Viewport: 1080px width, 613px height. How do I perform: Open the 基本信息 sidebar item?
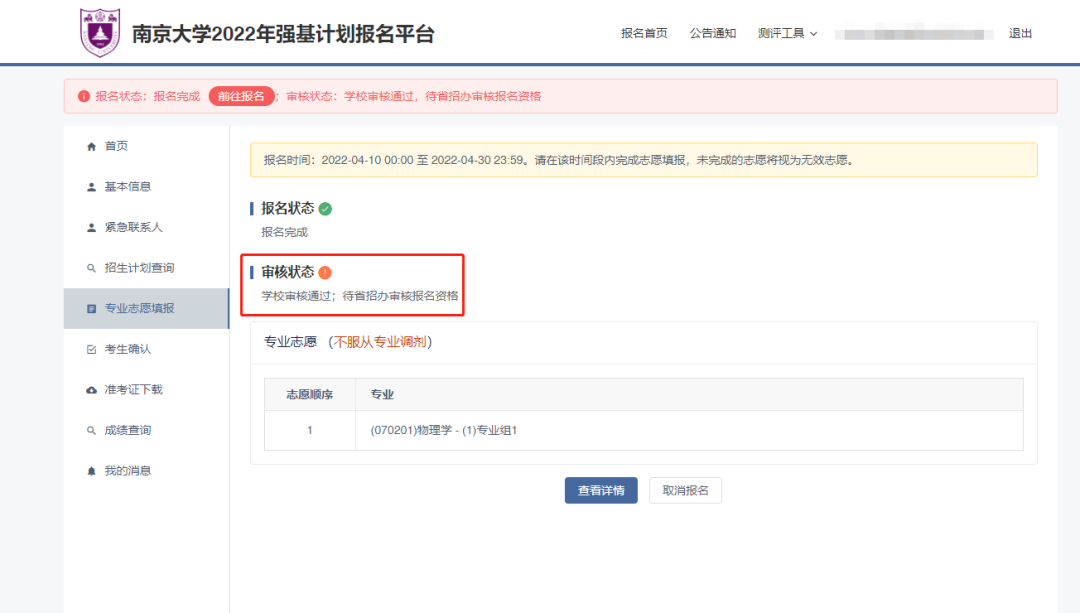point(146,187)
